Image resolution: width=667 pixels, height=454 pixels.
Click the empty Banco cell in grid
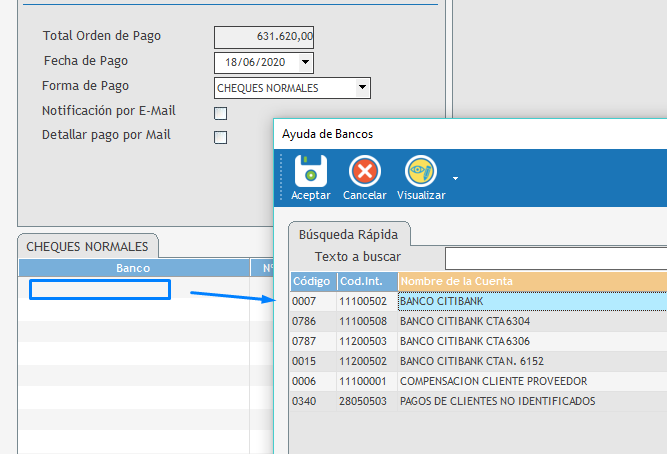point(100,290)
